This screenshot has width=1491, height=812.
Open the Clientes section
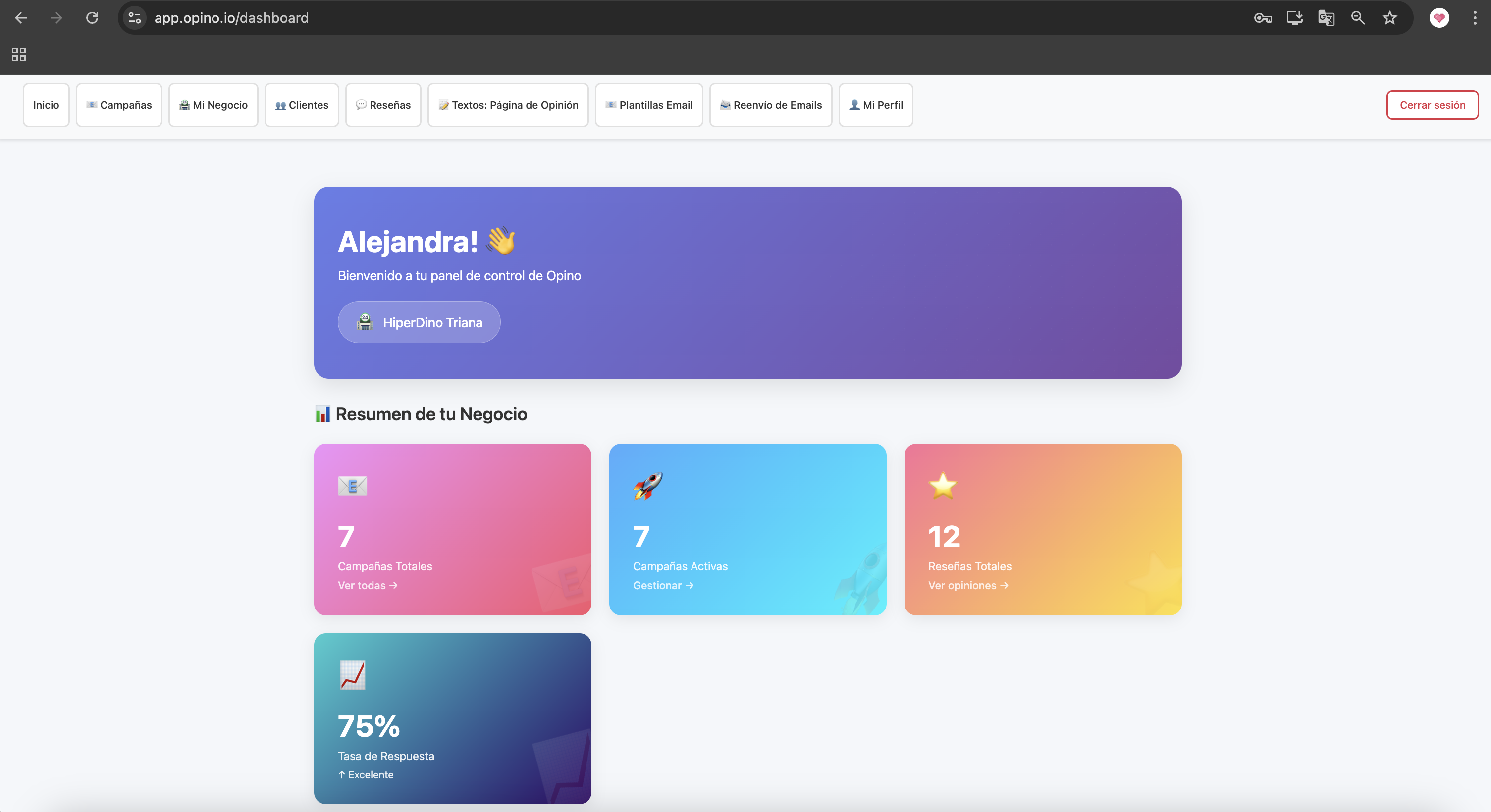point(301,104)
